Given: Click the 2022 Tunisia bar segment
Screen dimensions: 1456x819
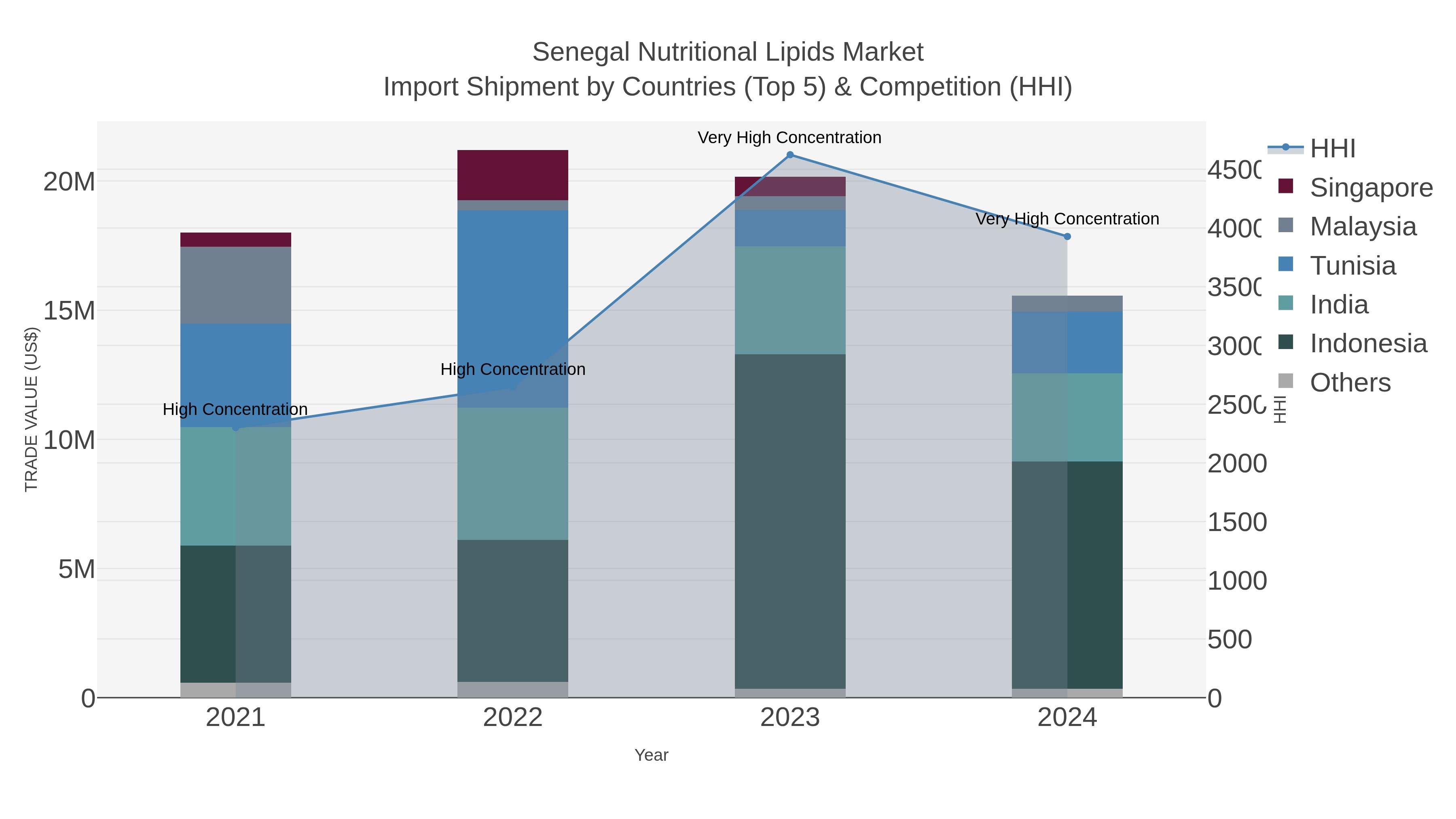Looking at the screenshot, I should click(x=513, y=309).
